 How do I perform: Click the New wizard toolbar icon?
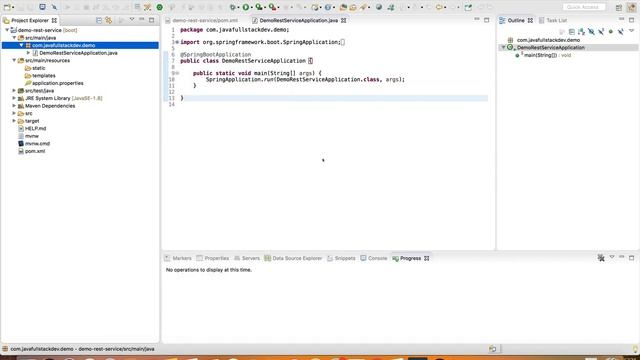pyautogui.click(x=7, y=7)
